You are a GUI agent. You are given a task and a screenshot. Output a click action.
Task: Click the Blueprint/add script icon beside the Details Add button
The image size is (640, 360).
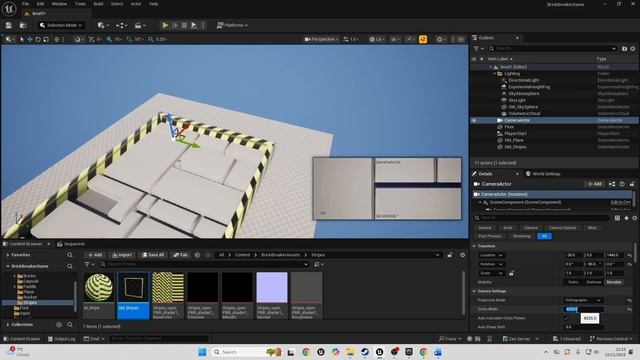point(612,184)
